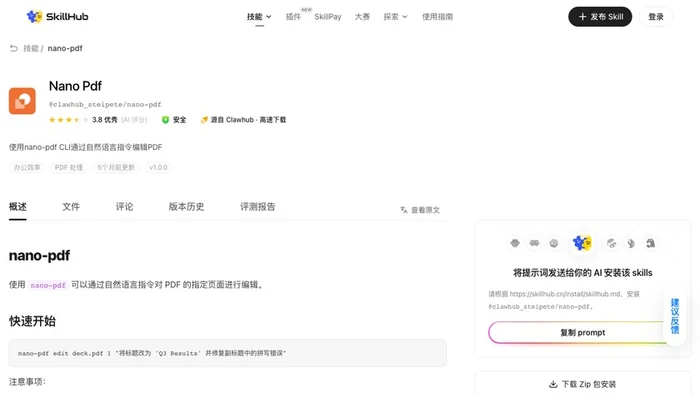Viewport: 700px width, 395px height.
Task: Click the 将提示词发送给你的 AI 安装该 skills heading
Action: tap(583, 273)
